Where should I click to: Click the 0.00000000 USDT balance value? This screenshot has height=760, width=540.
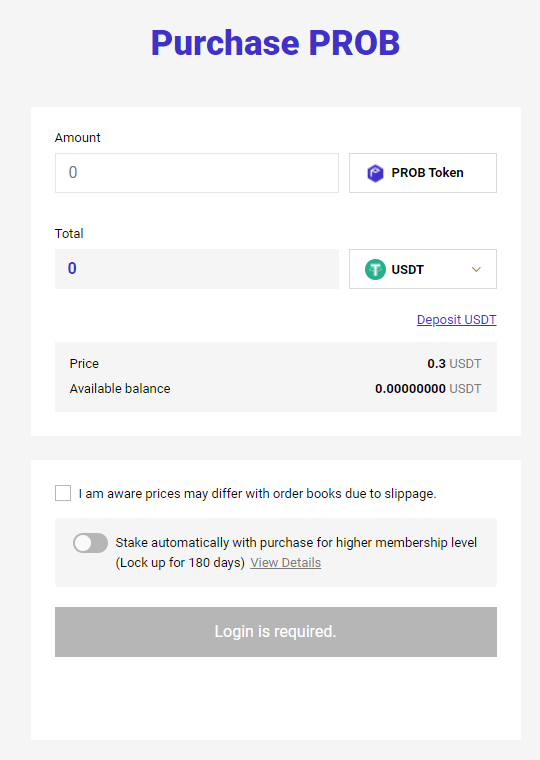[428, 389]
